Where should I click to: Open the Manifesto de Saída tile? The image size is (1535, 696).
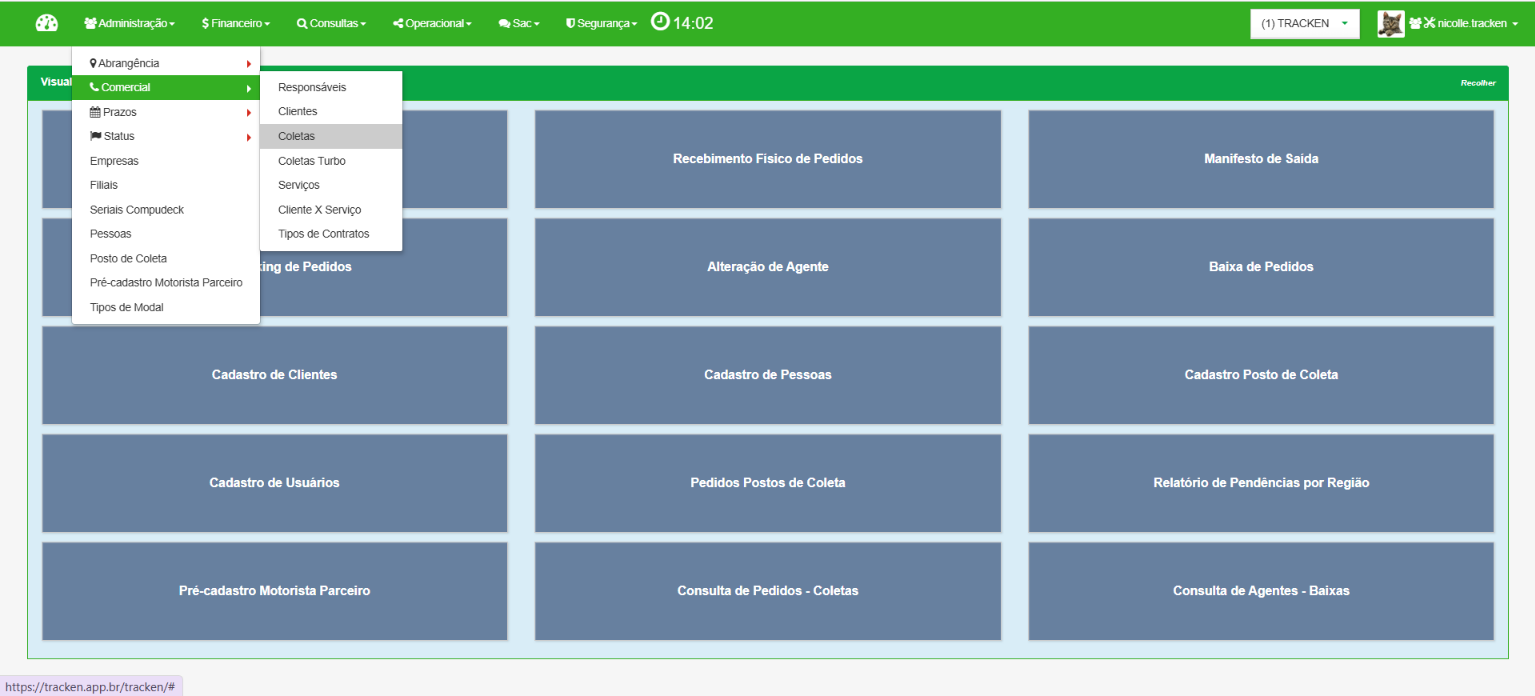pyautogui.click(x=1261, y=159)
